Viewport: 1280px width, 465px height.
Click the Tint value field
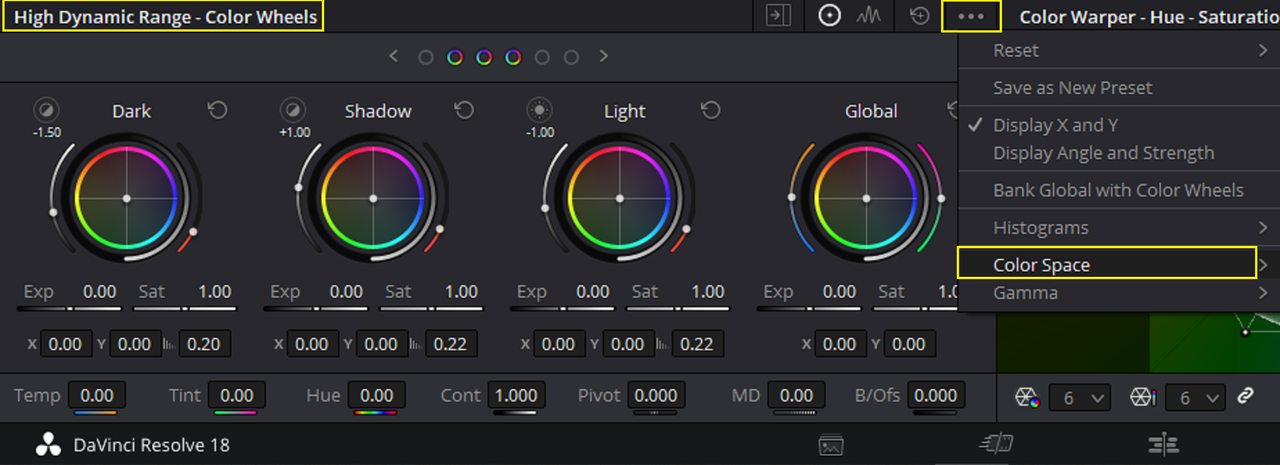(x=237, y=395)
